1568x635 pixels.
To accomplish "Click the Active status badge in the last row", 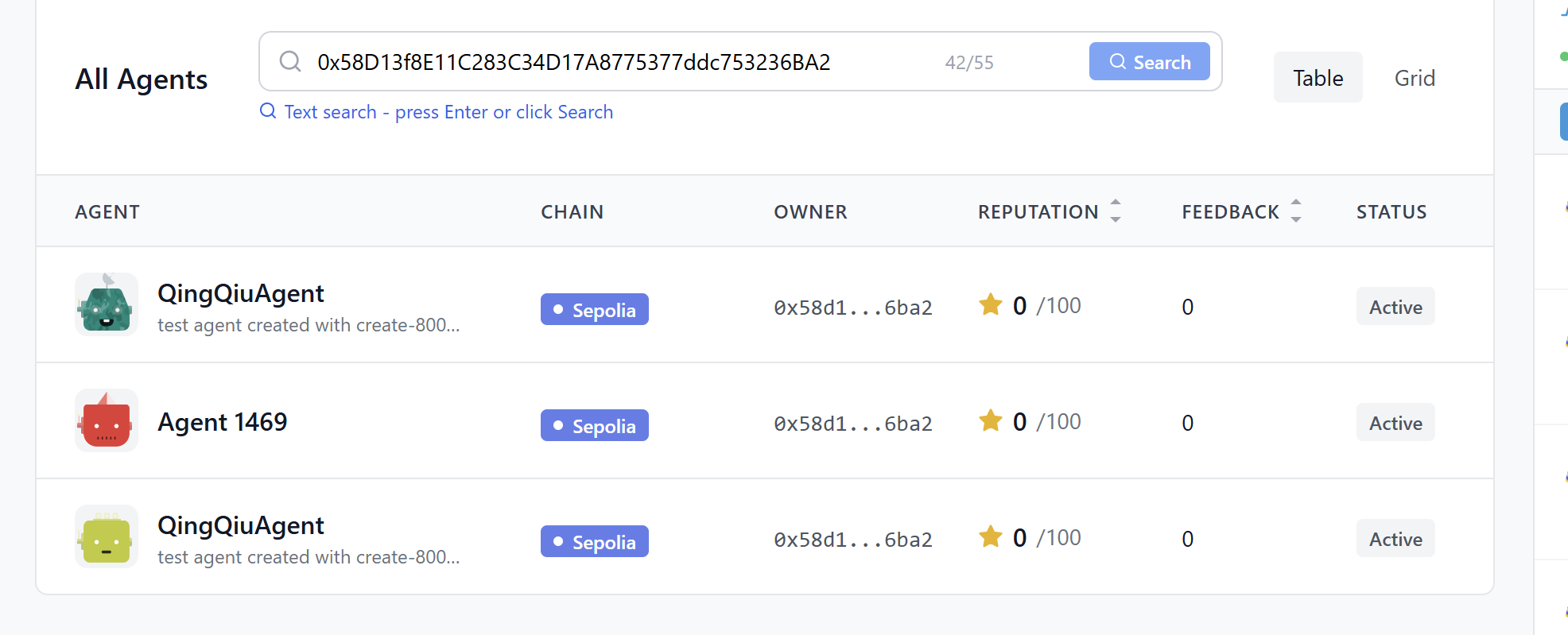I will 1395,539.
